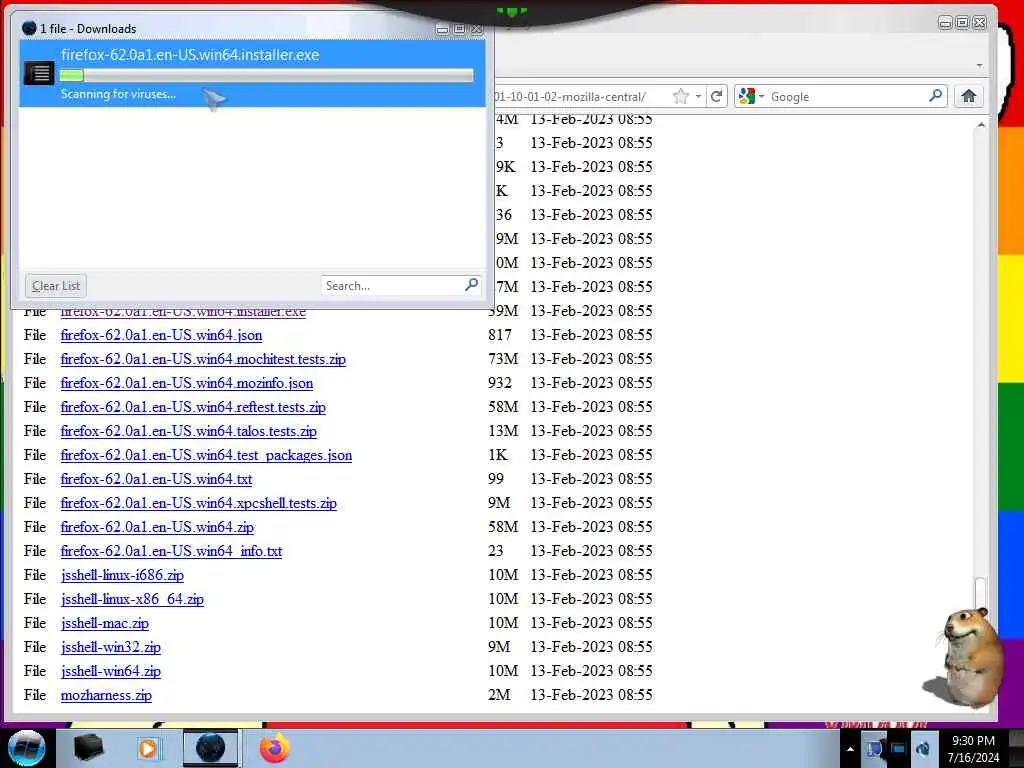1024x768 pixels.
Task: Open firefox-62.0a1.en-US.win64.json link
Action: [161, 335]
